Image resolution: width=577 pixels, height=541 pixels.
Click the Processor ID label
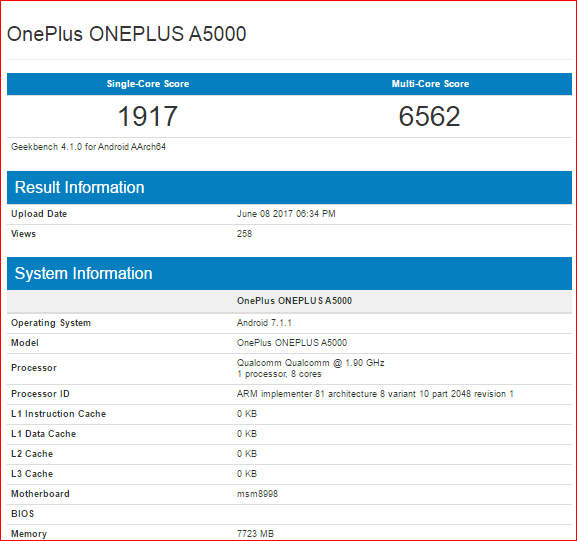click(x=40, y=394)
